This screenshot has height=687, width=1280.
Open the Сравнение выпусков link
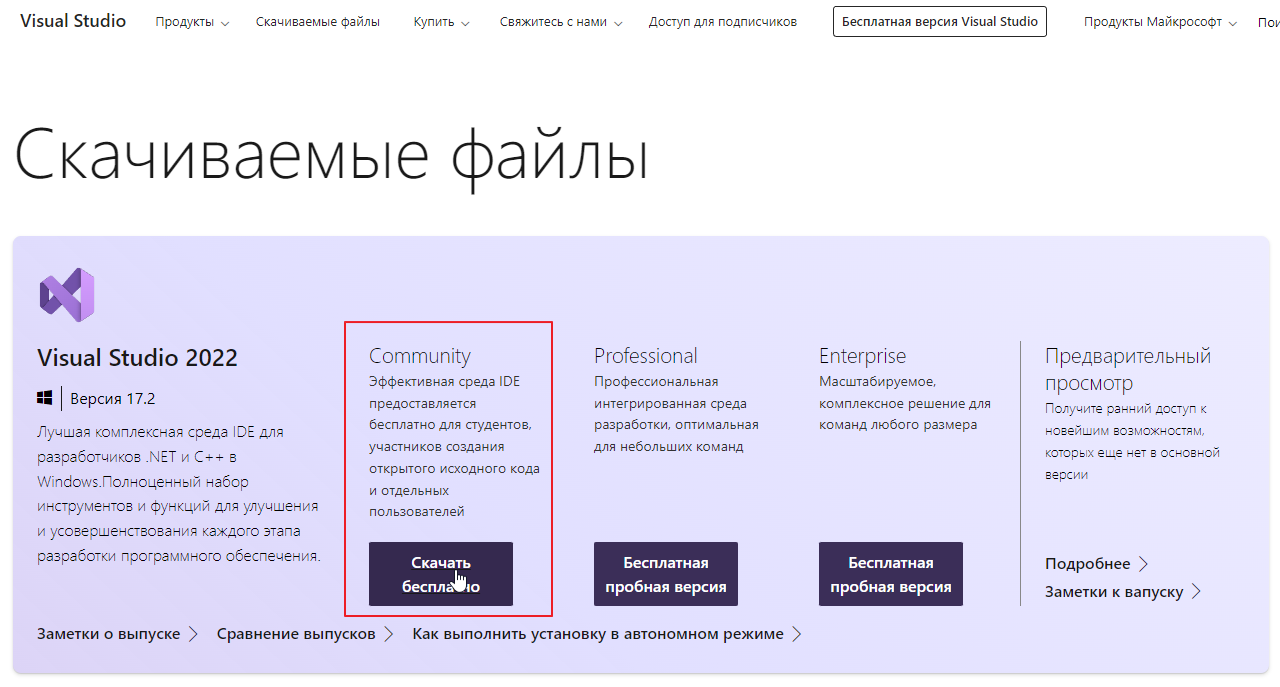(304, 634)
